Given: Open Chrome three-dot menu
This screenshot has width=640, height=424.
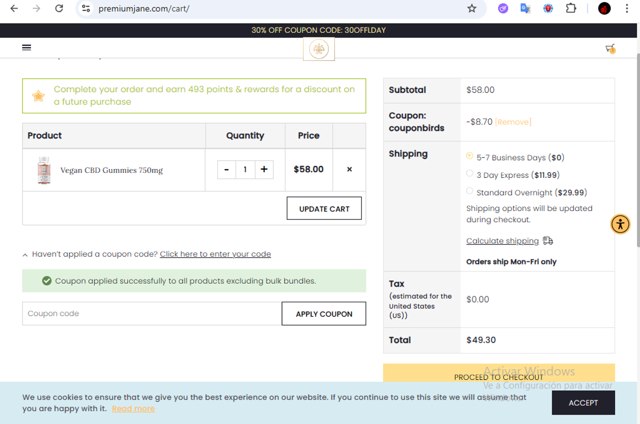Looking at the screenshot, I should tap(627, 8).
